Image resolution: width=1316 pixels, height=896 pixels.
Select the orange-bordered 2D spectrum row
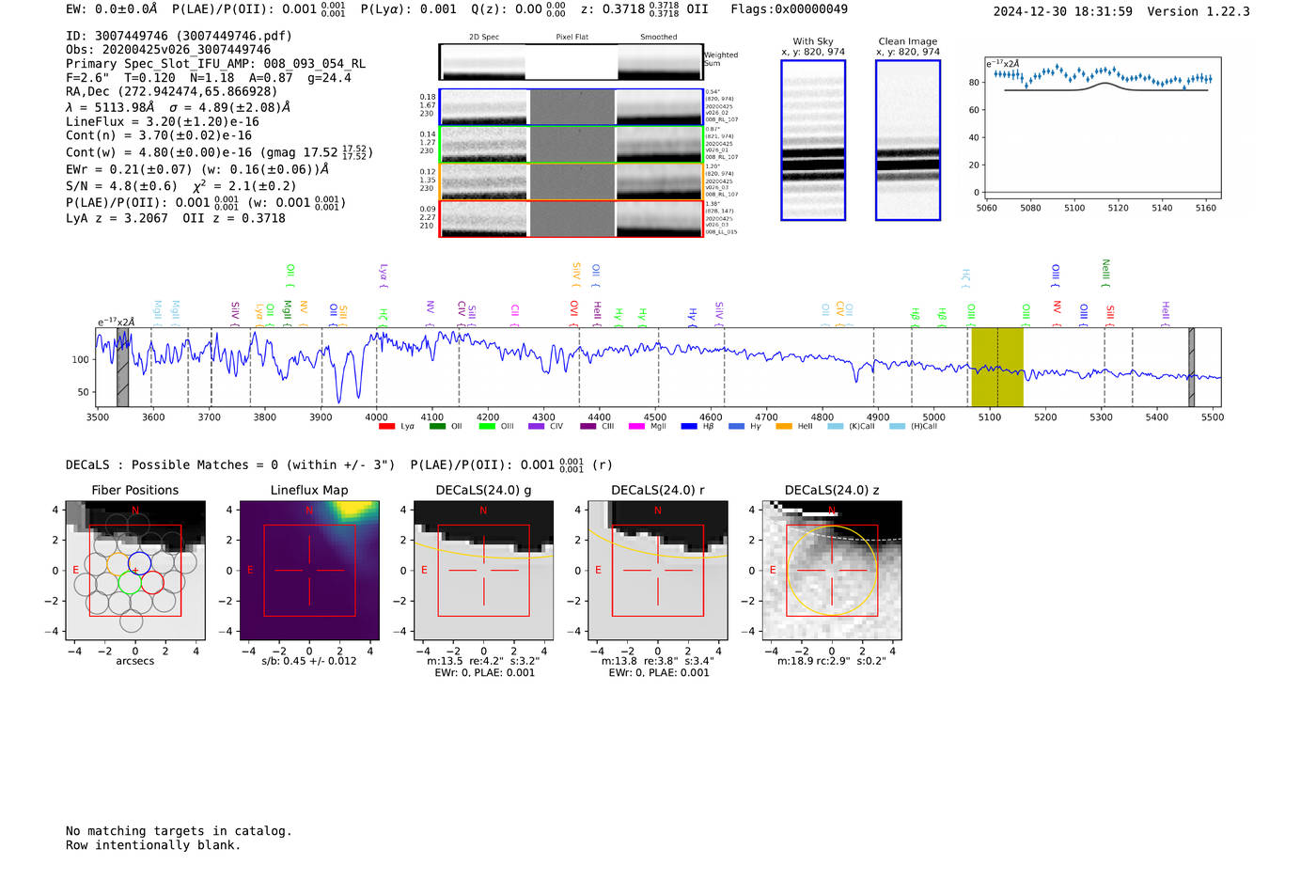[572, 181]
